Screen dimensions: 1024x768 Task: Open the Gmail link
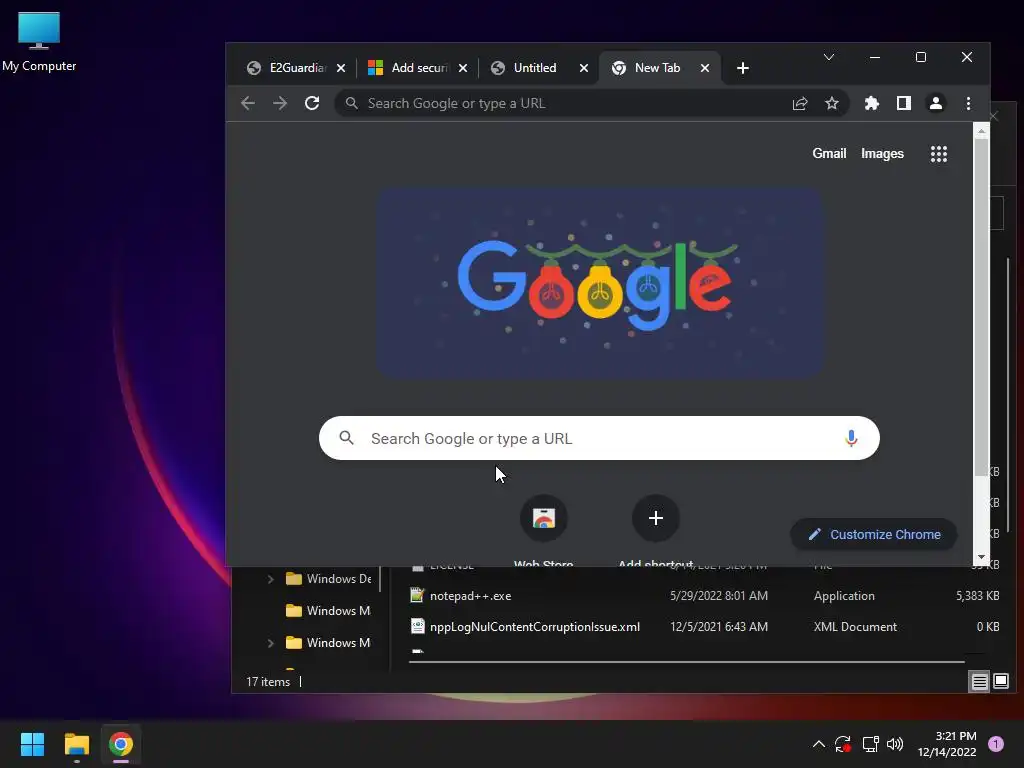[829, 153]
